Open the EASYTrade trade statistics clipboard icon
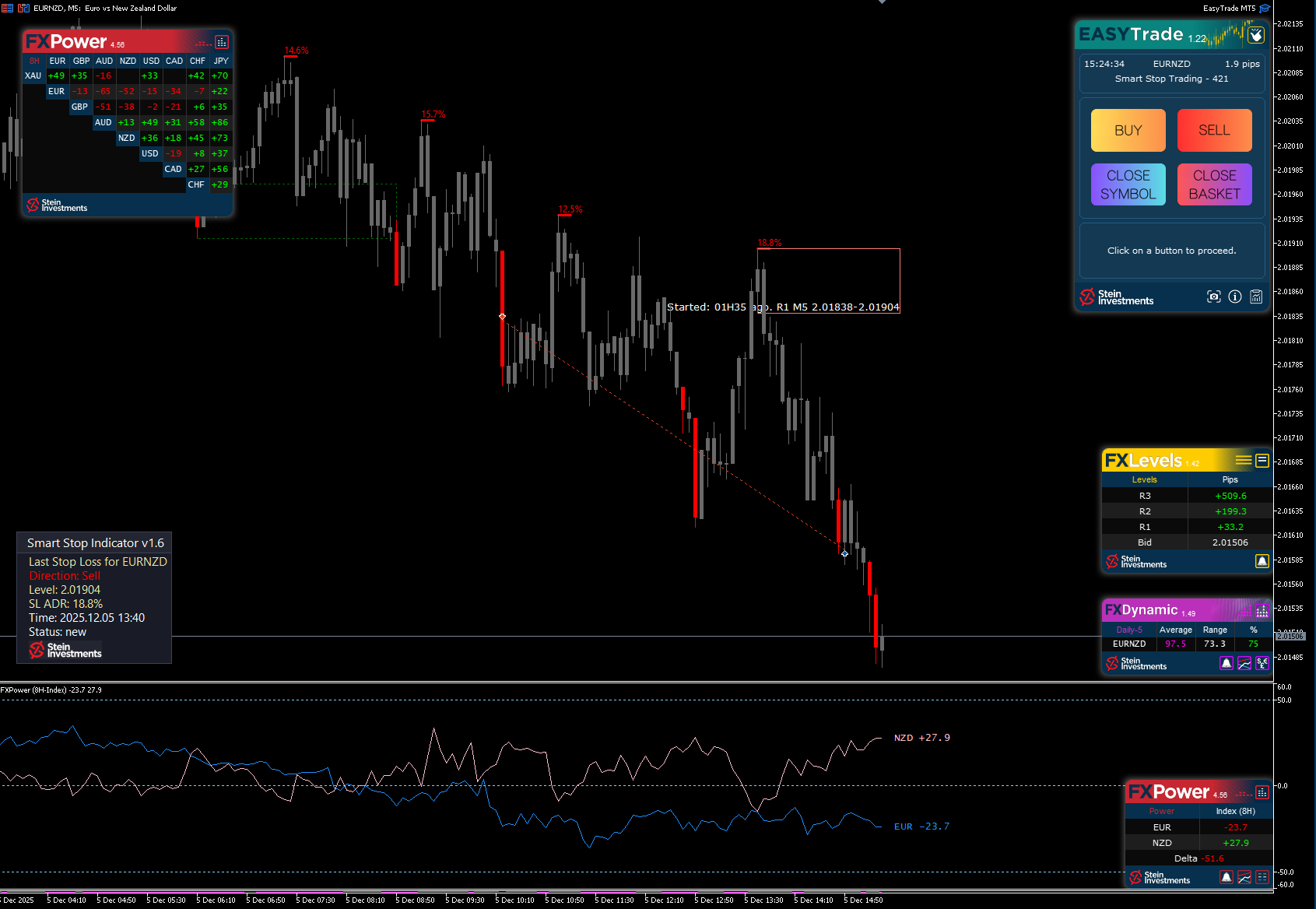 coord(1256,297)
